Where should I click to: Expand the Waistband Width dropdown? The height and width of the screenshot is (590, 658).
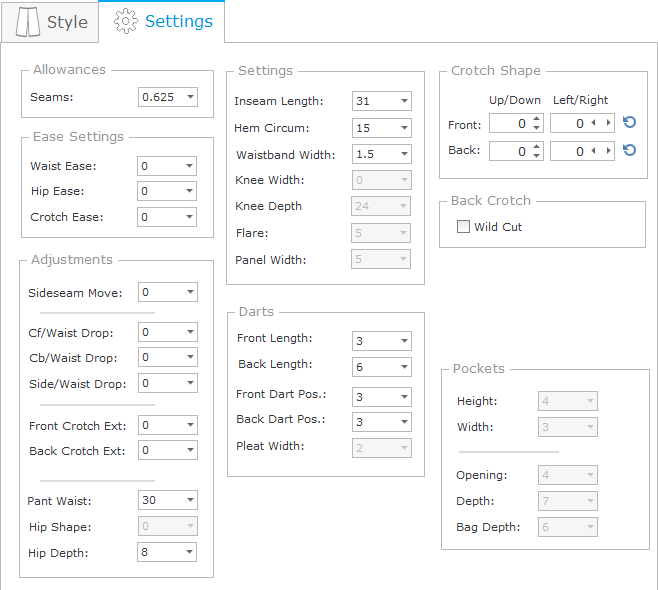(x=404, y=155)
